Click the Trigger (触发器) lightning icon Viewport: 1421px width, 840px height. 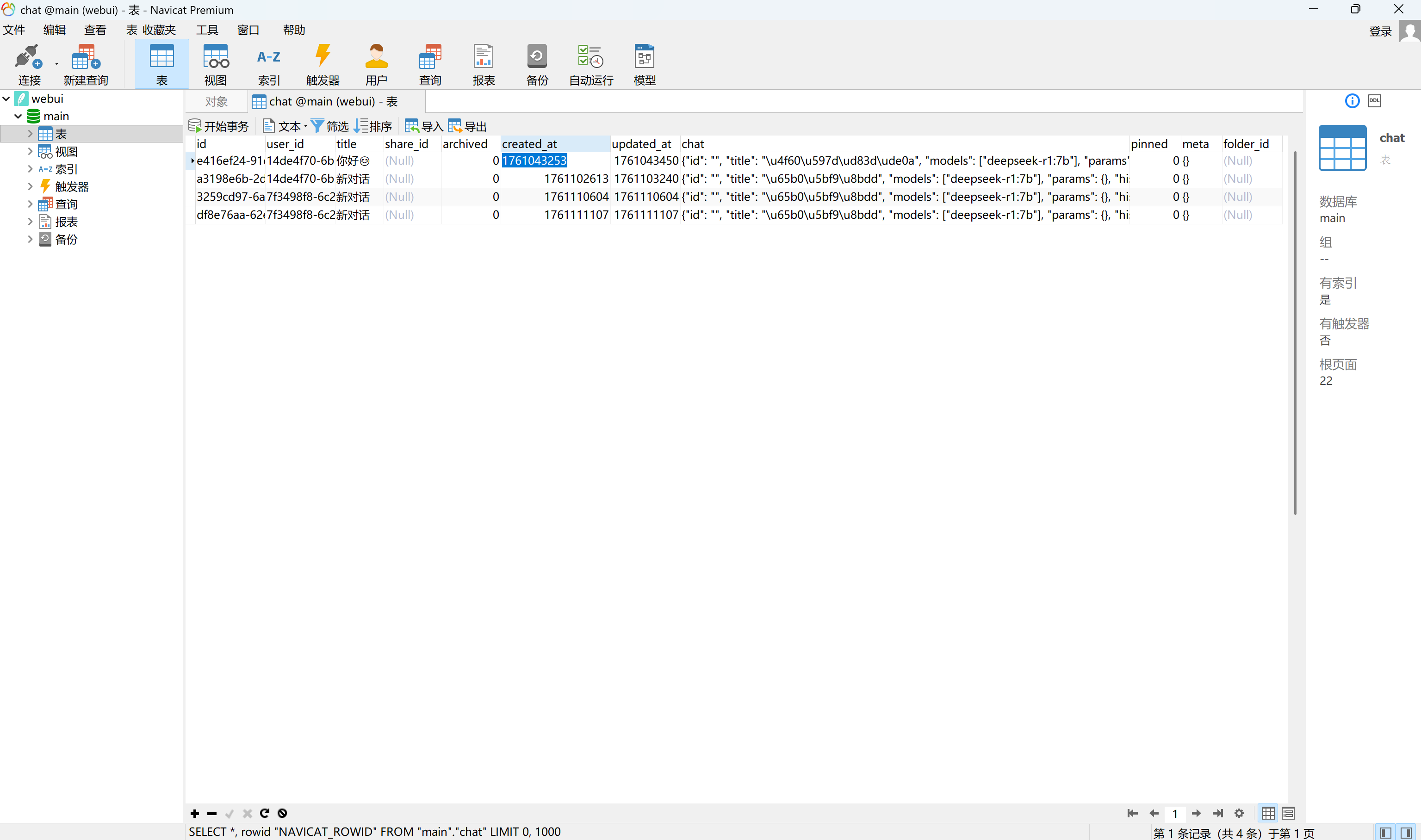(322, 64)
